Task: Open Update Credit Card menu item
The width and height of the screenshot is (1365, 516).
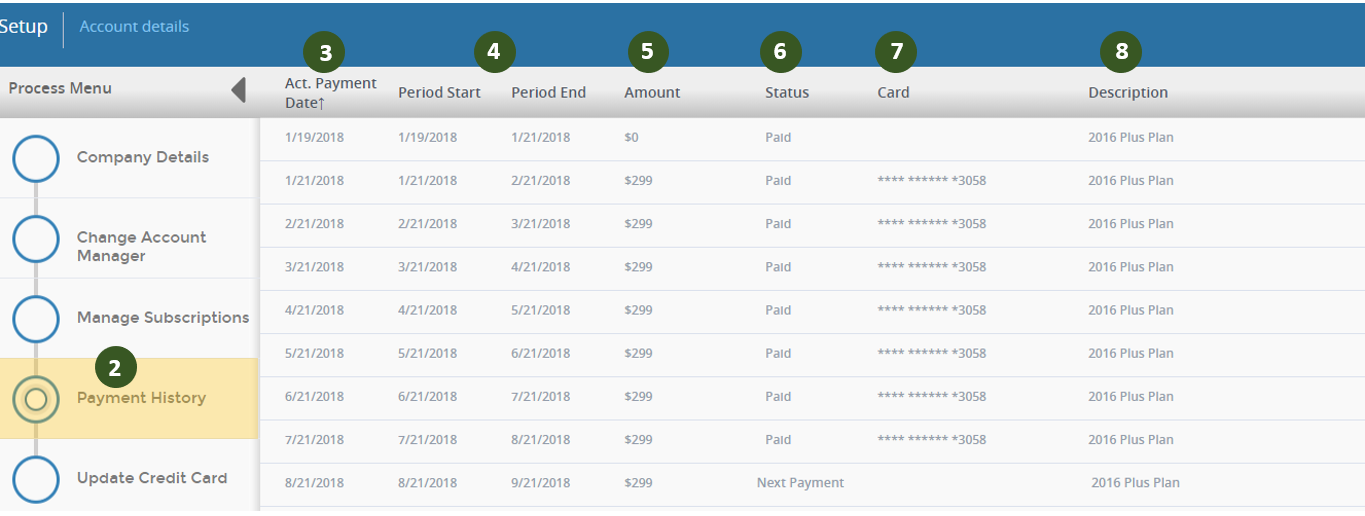Action: [152, 478]
